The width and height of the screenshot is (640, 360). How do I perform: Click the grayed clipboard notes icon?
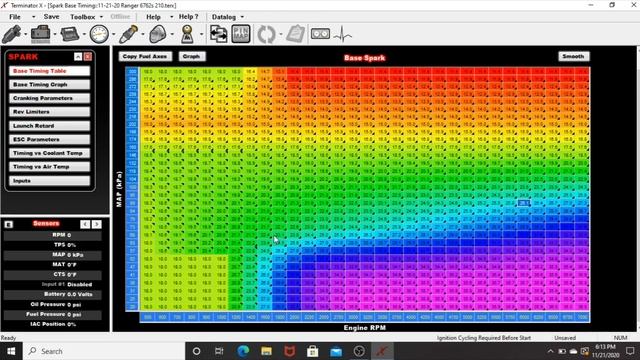pyautogui.click(x=295, y=34)
